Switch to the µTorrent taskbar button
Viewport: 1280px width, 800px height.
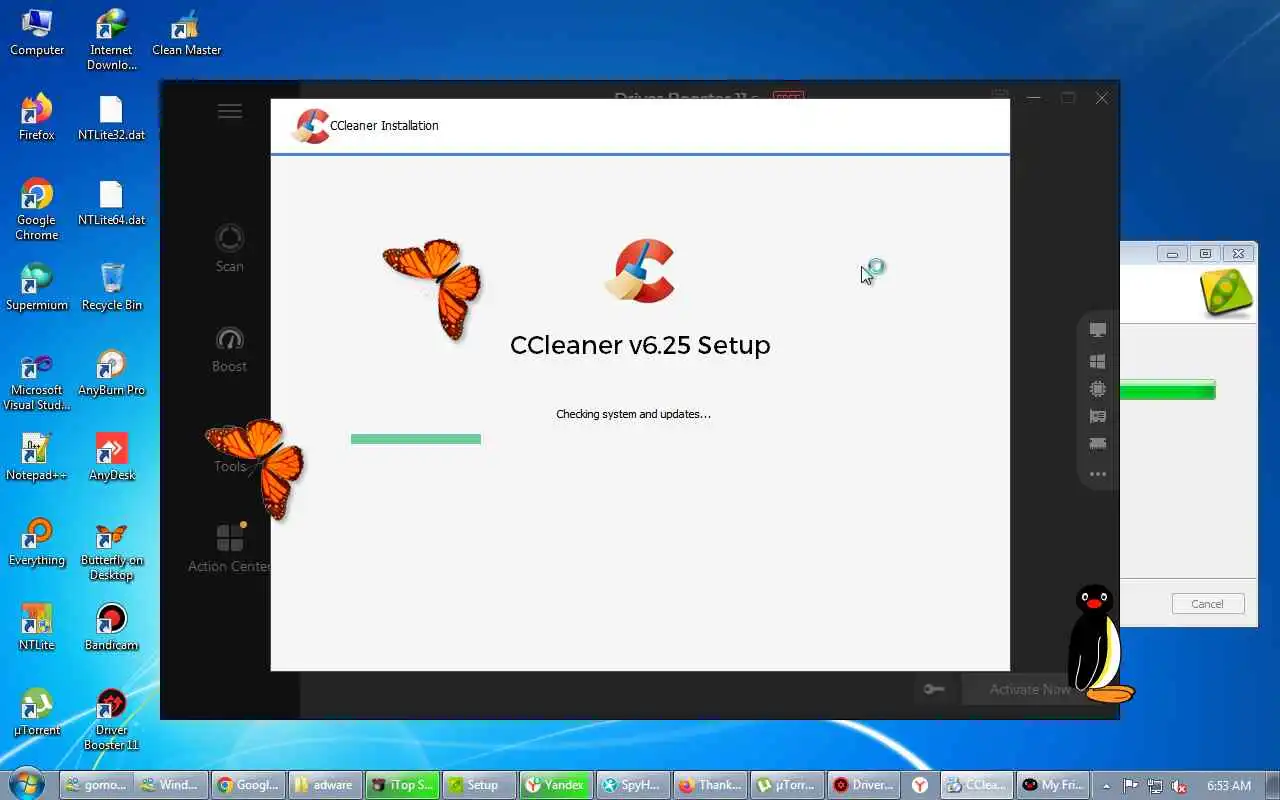click(786, 785)
